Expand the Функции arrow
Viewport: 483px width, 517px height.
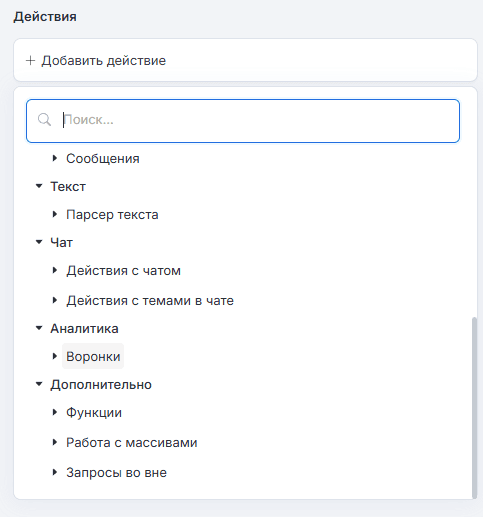pos(55,412)
